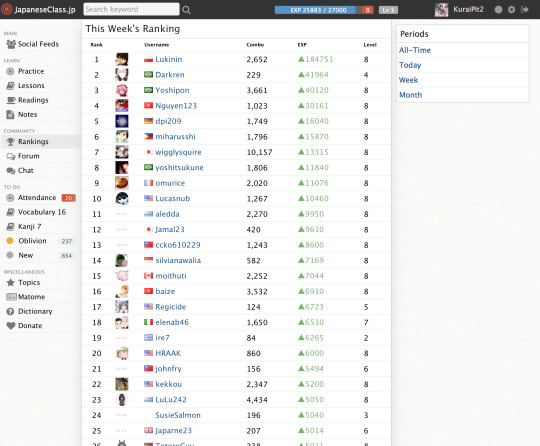This screenshot has width=540, height=446.
Task: Select Rankings in sidebar
Action: point(33,142)
